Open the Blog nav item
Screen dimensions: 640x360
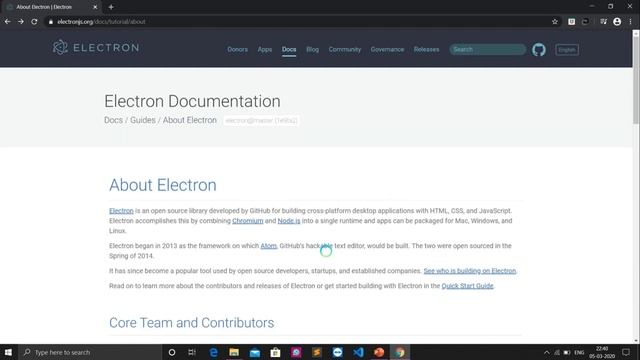tap(313, 49)
